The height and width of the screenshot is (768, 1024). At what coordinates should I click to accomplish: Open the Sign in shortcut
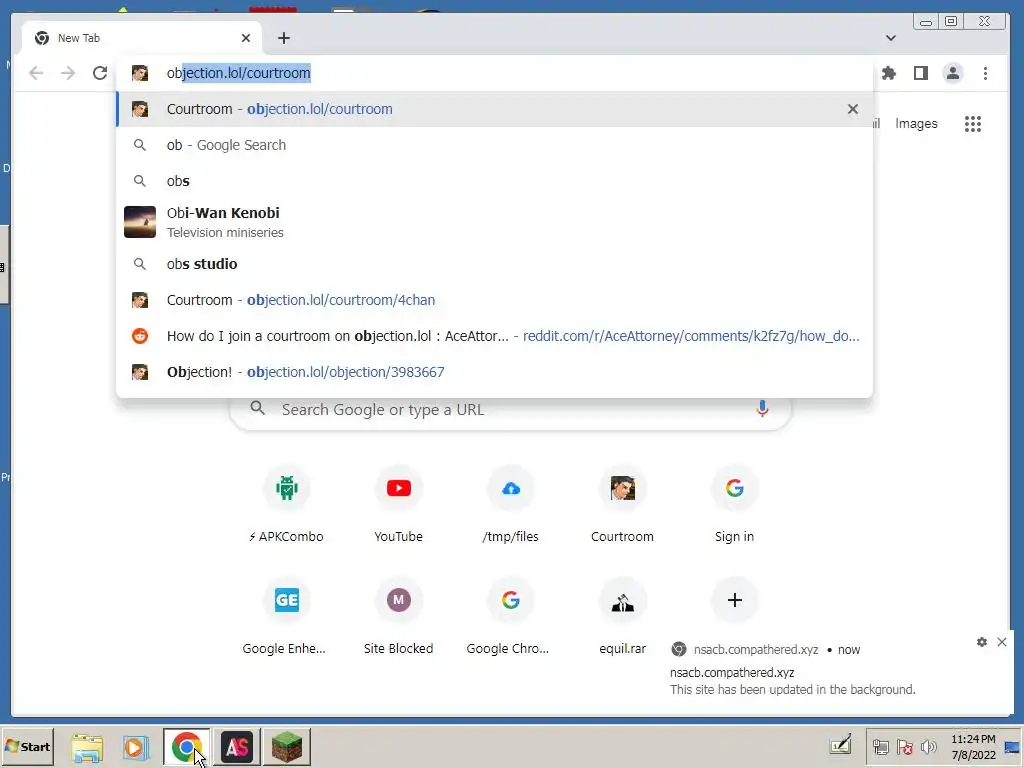(x=734, y=505)
